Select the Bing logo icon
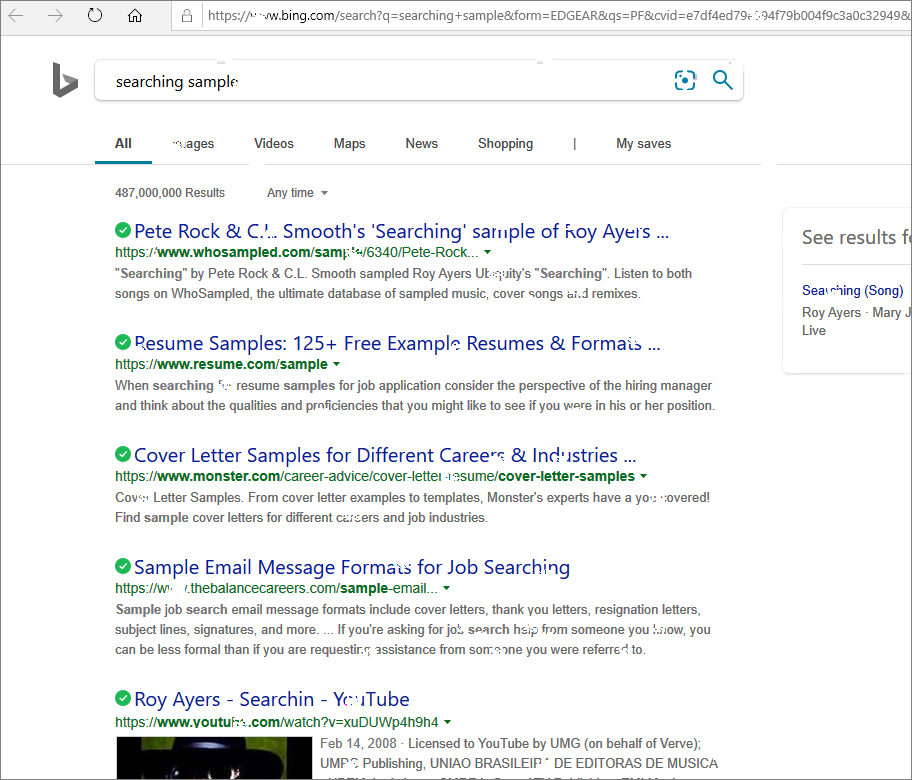912x780 pixels. click(x=64, y=80)
